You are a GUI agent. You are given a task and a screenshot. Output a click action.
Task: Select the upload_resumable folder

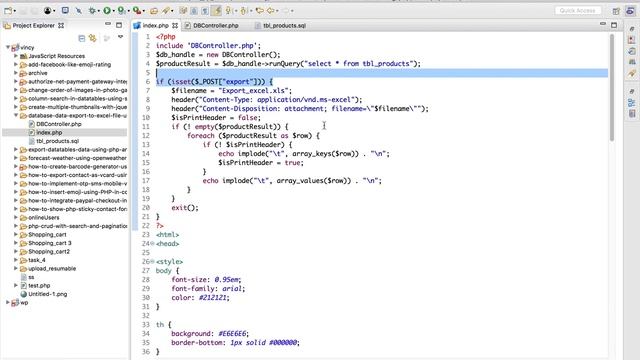coord(52,269)
